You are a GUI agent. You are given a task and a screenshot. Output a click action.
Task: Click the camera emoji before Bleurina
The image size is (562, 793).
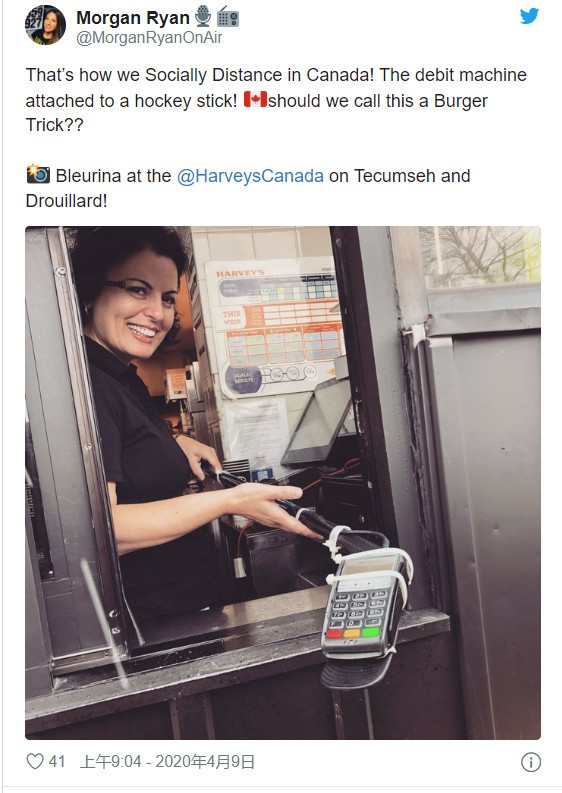[x=38, y=174]
